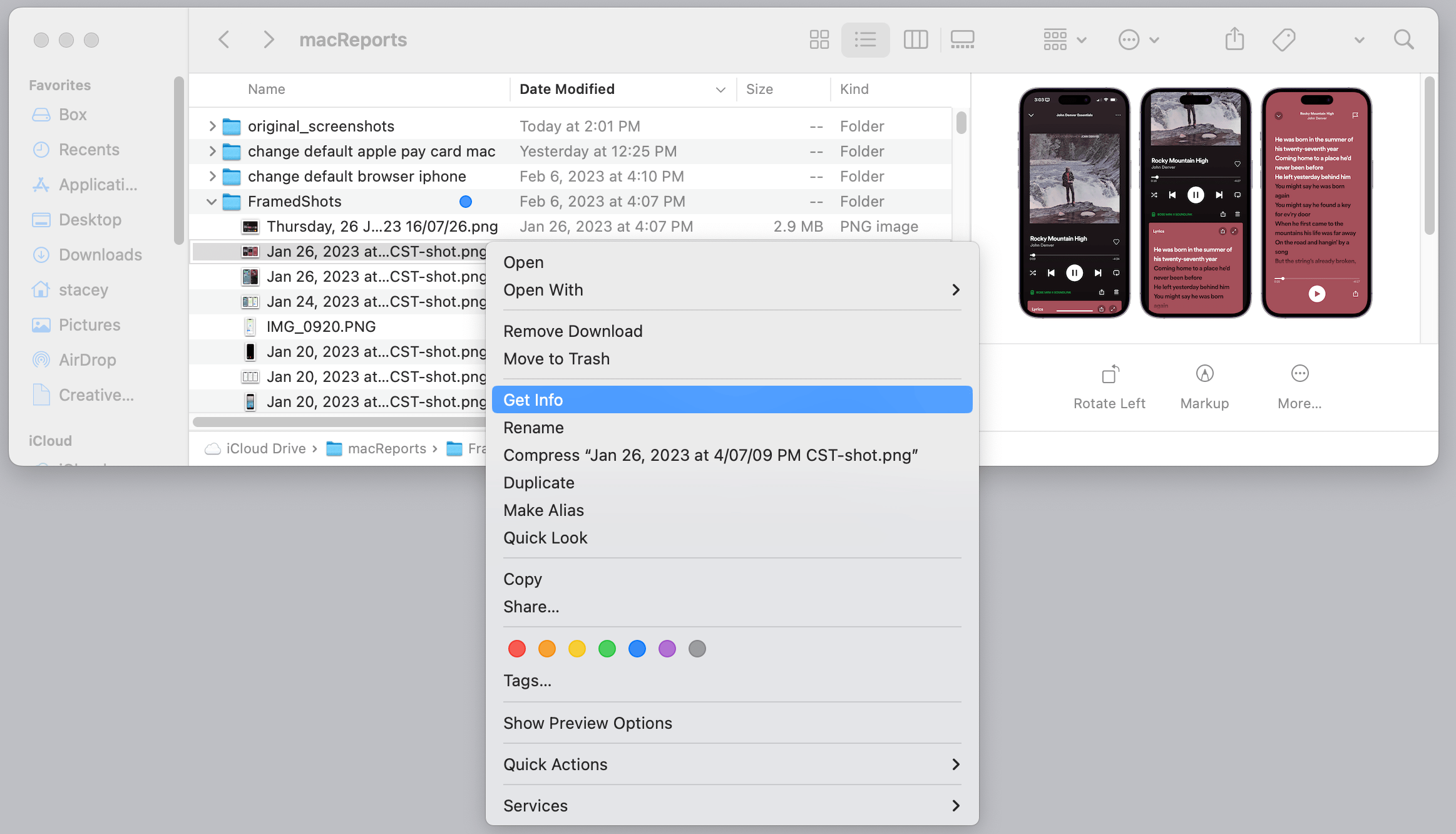Apply the orange tag color
Viewport: 1456px width, 834px height.
coord(547,649)
